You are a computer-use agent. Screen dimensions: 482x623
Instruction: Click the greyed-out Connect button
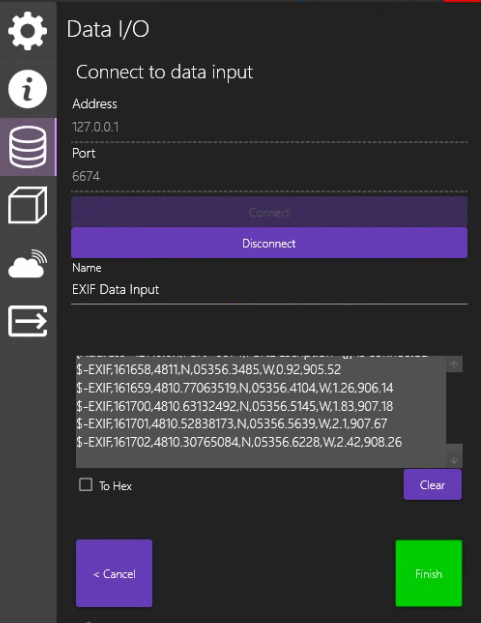click(269, 212)
